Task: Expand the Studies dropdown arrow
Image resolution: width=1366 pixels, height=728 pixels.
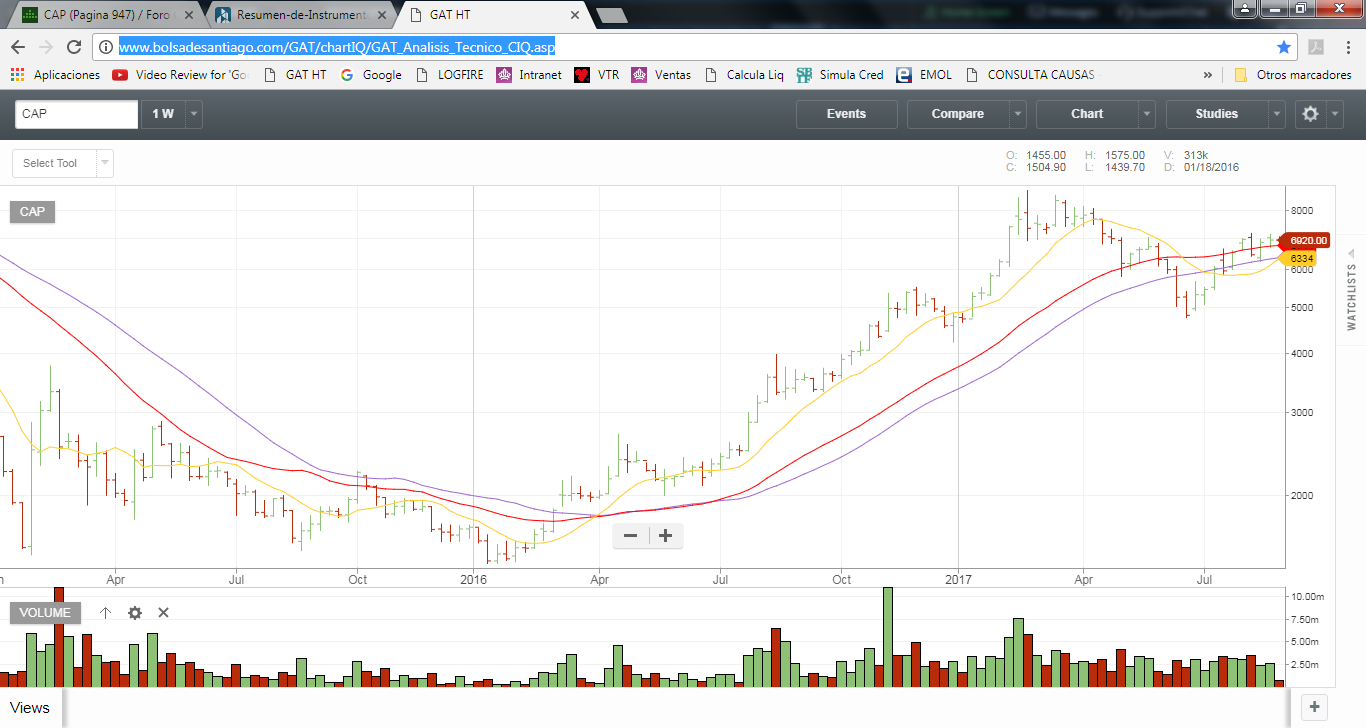Action: tap(1277, 114)
